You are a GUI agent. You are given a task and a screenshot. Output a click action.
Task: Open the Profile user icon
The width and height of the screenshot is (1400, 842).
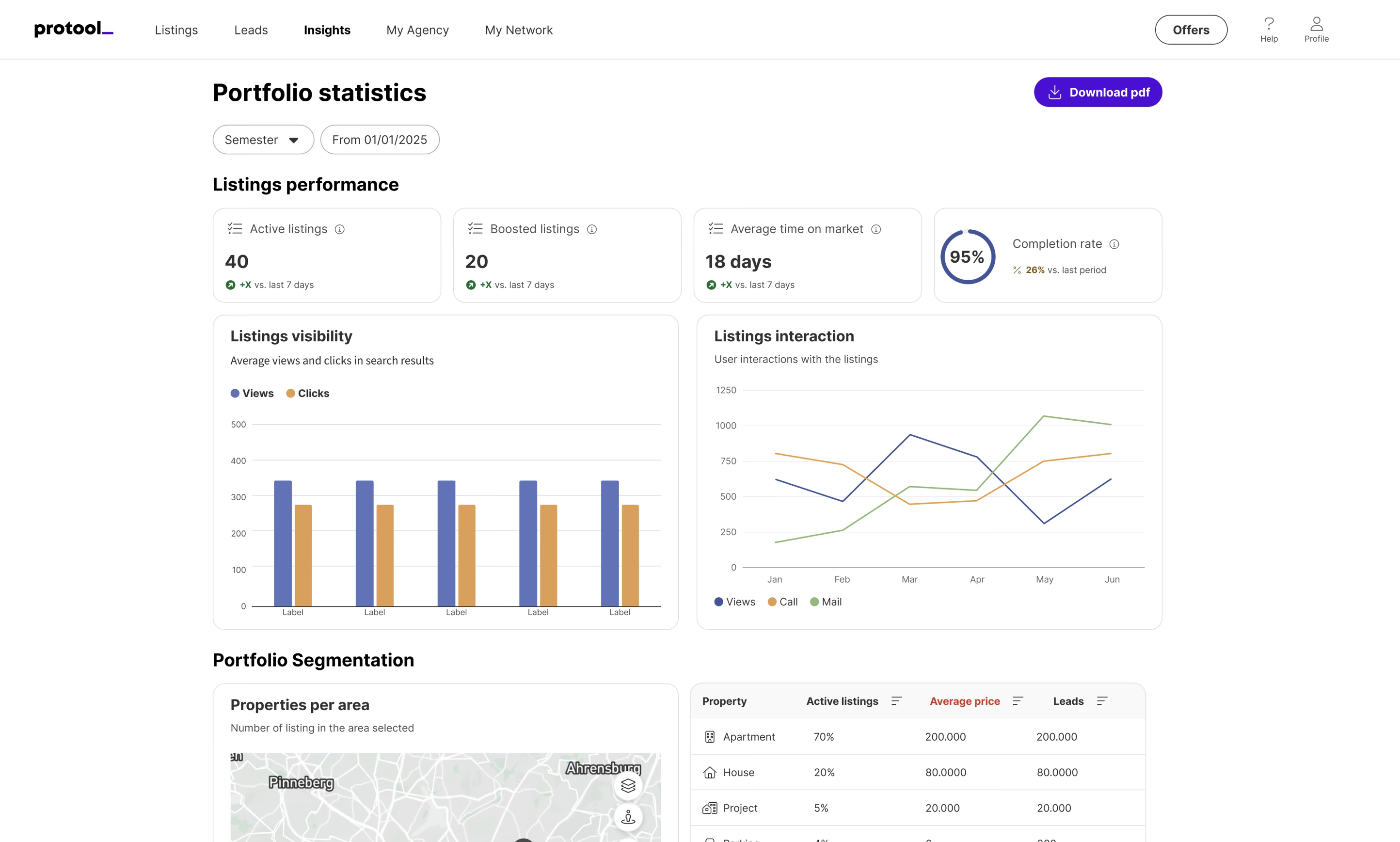(1316, 24)
